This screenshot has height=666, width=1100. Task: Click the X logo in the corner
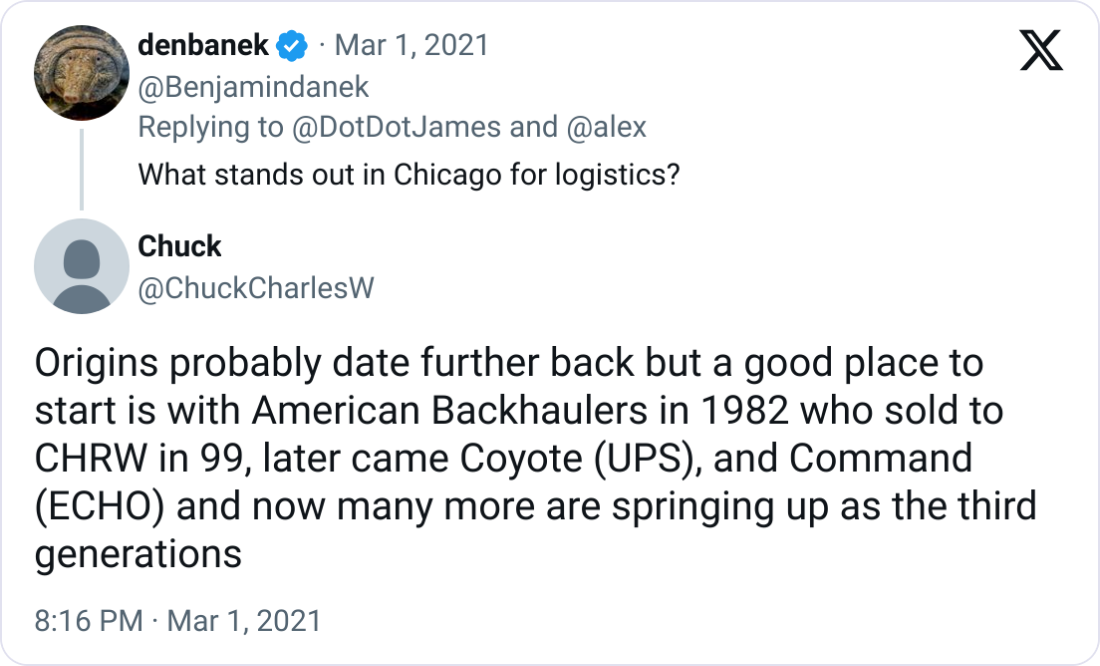pos(1041,50)
